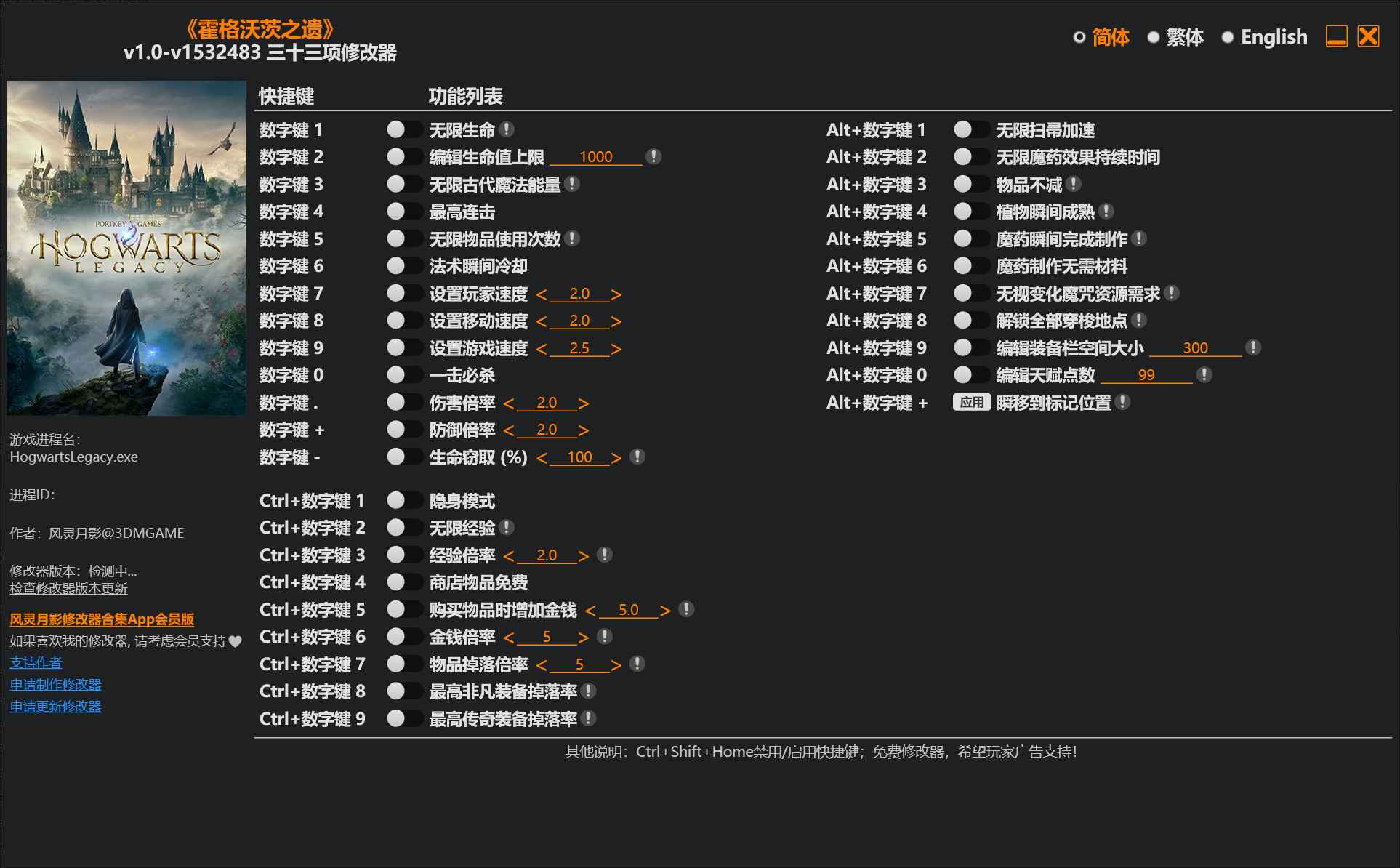Click the info icon next to 编辑天赋点数

click(1203, 374)
